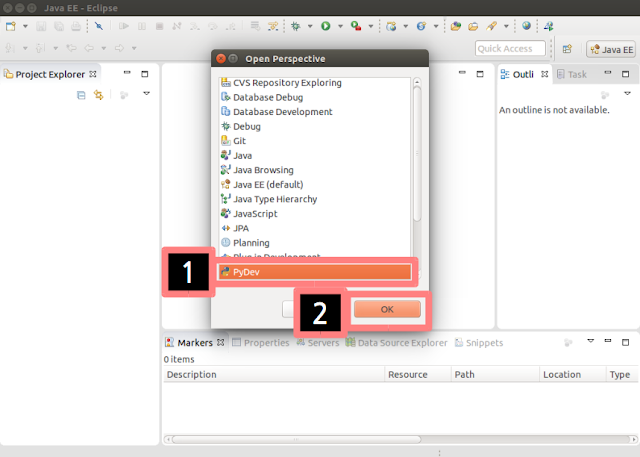Click the Drop to Frame icon
Image resolution: width=640 pixels, height=457 pixels.
[x=255, y=27]
